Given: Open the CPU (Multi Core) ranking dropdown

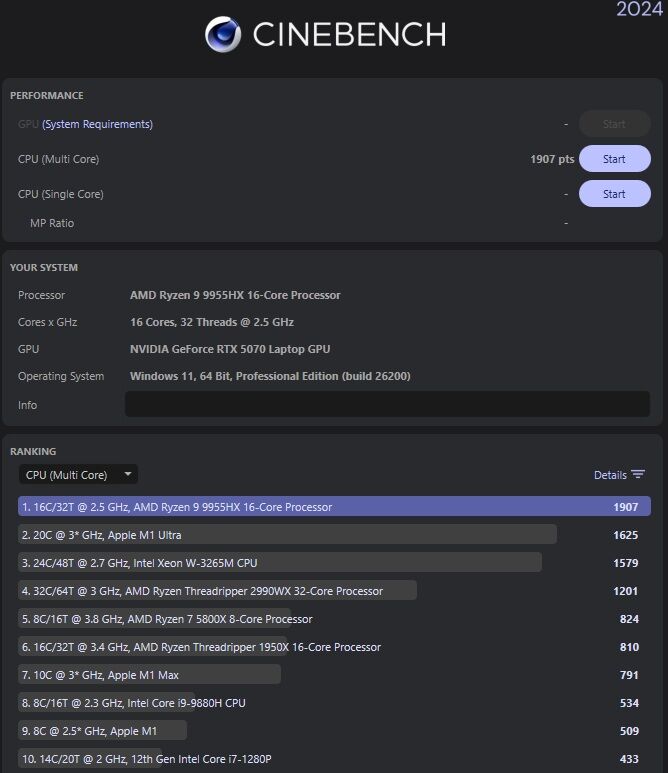Looking at the screenshot, I should [78, 475].
